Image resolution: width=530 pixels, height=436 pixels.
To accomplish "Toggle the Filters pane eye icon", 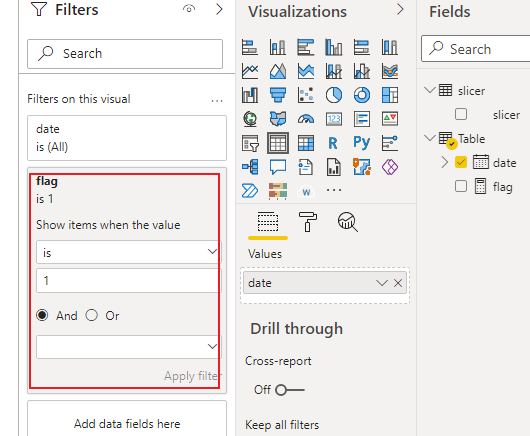I will 189,9.
